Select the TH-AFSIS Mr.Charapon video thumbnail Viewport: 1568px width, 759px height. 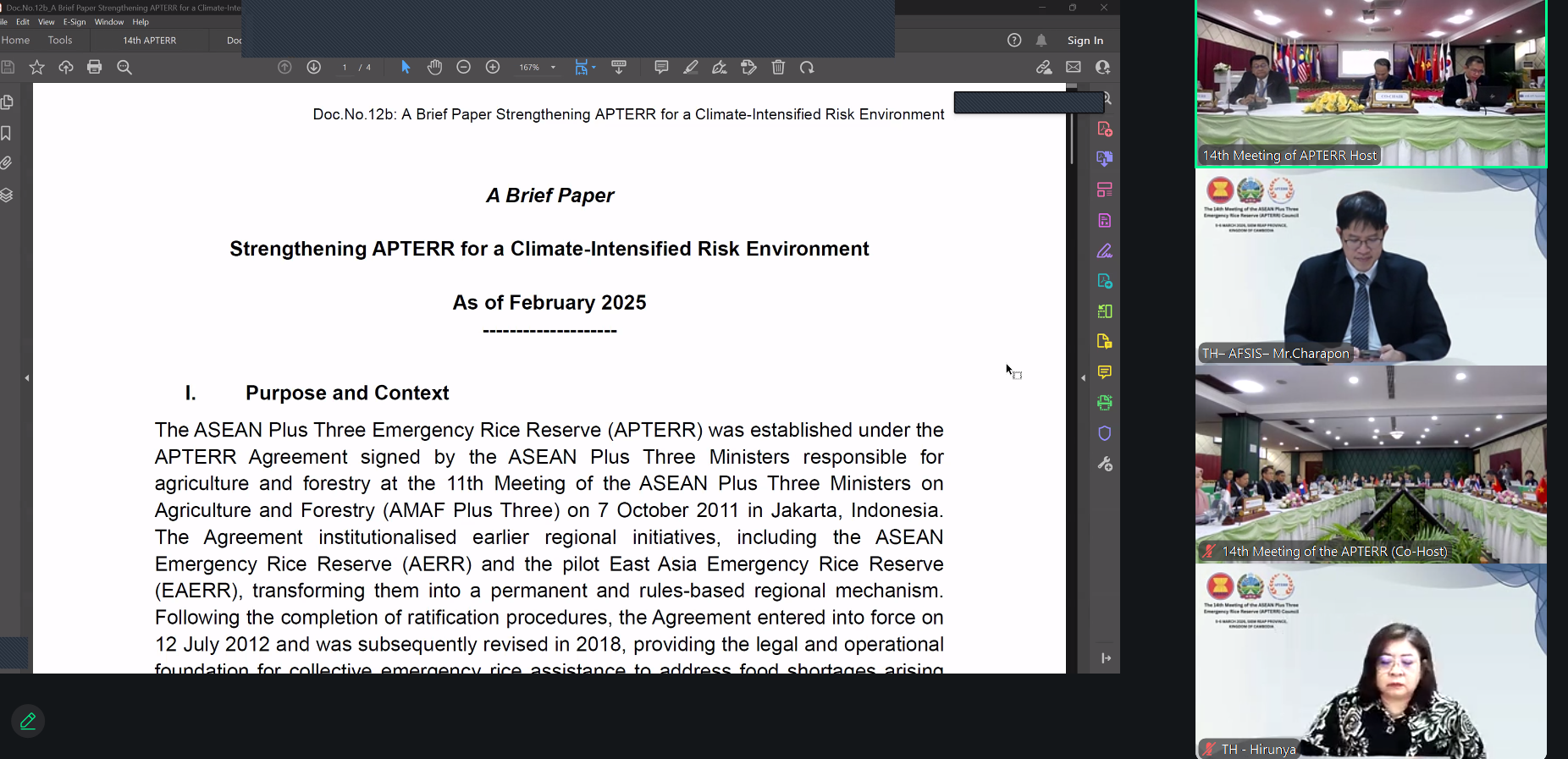pyautogui.click(x=1370, y=267)
